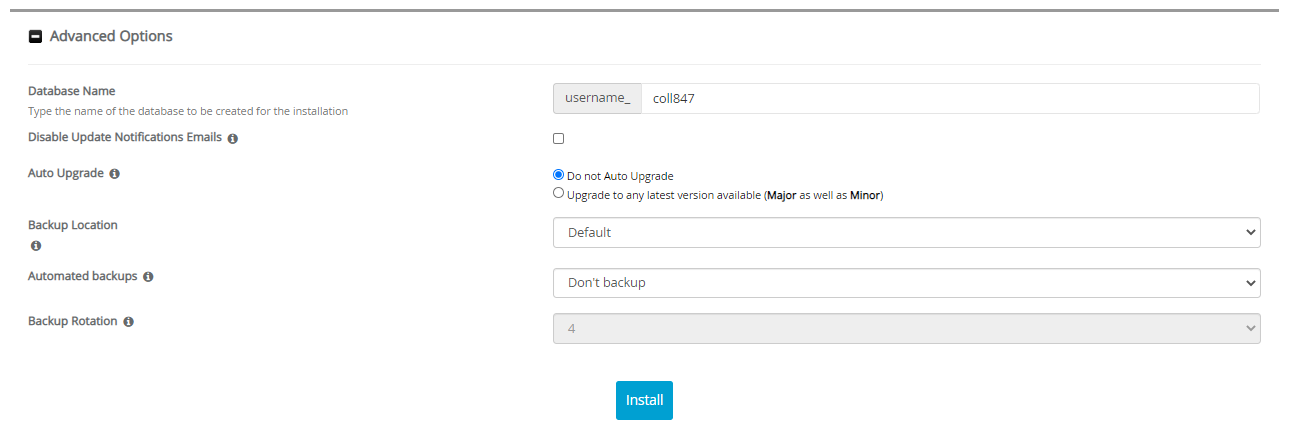Image resolution: width=1291 pixels, height=431 pixels.
Task: Click the Advanced Options heading text
Action: coord(111,36)
